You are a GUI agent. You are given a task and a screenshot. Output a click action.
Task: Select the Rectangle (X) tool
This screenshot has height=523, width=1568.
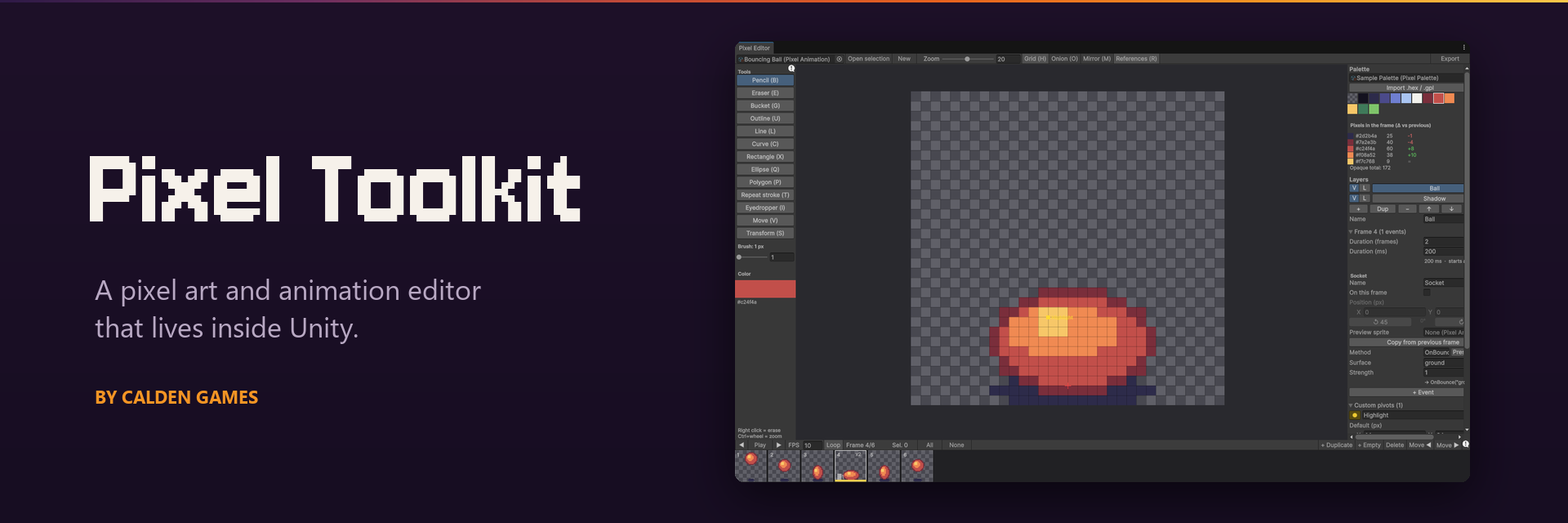point(765,157)
